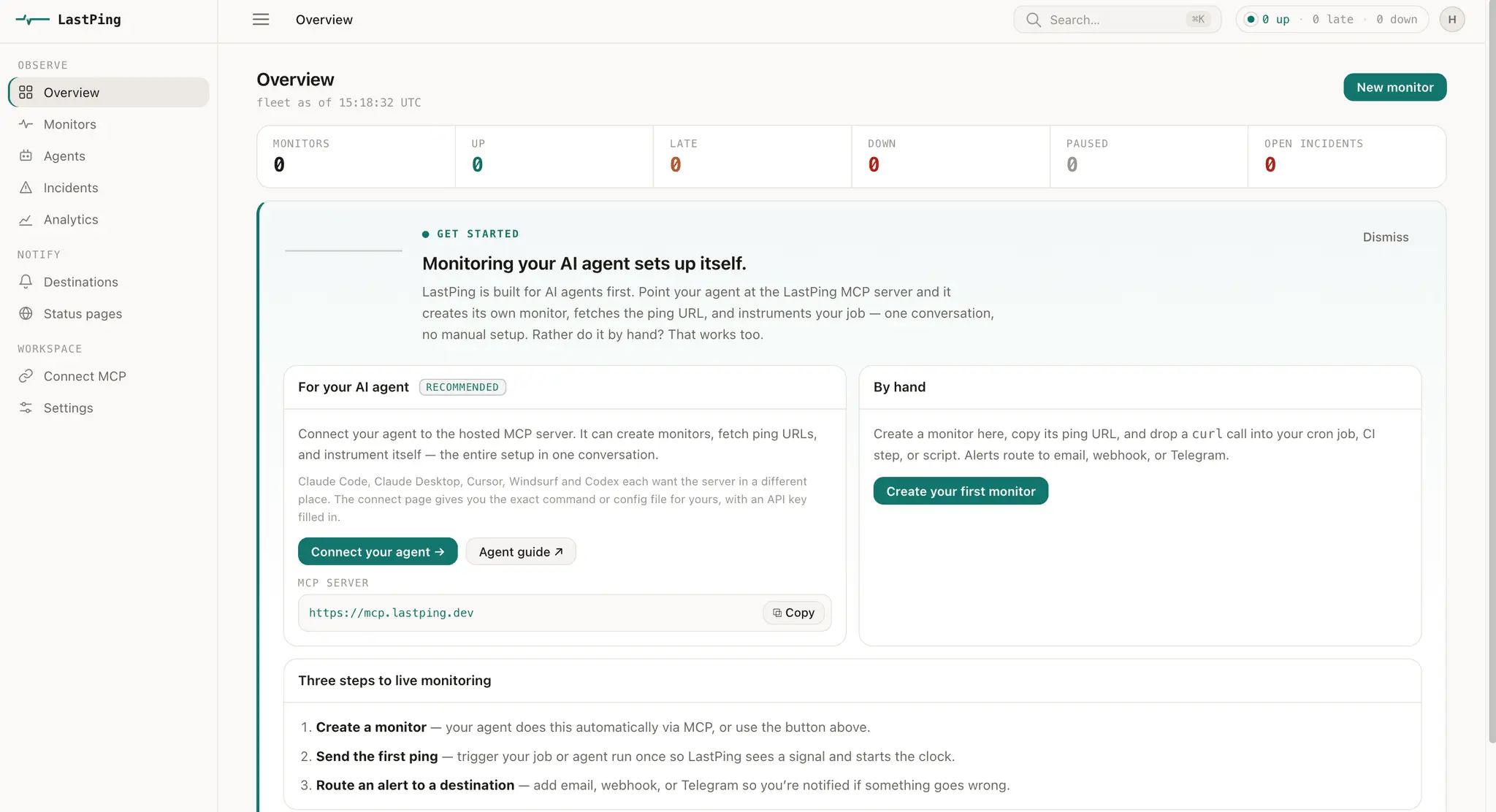Open the Monitors sidebar item
Viewport: 1496px width, 812px height.
[109, 124]
